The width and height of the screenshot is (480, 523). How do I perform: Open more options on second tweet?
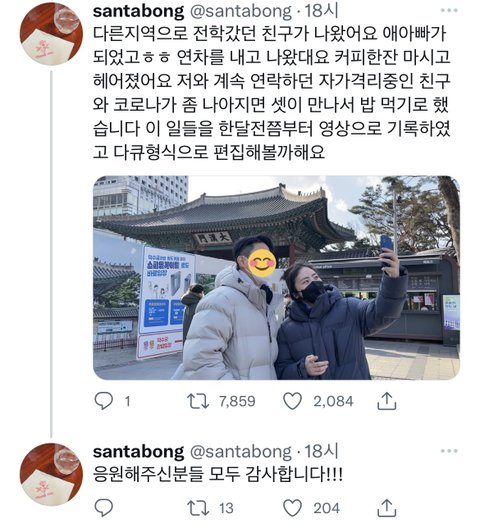click(449, 451)
